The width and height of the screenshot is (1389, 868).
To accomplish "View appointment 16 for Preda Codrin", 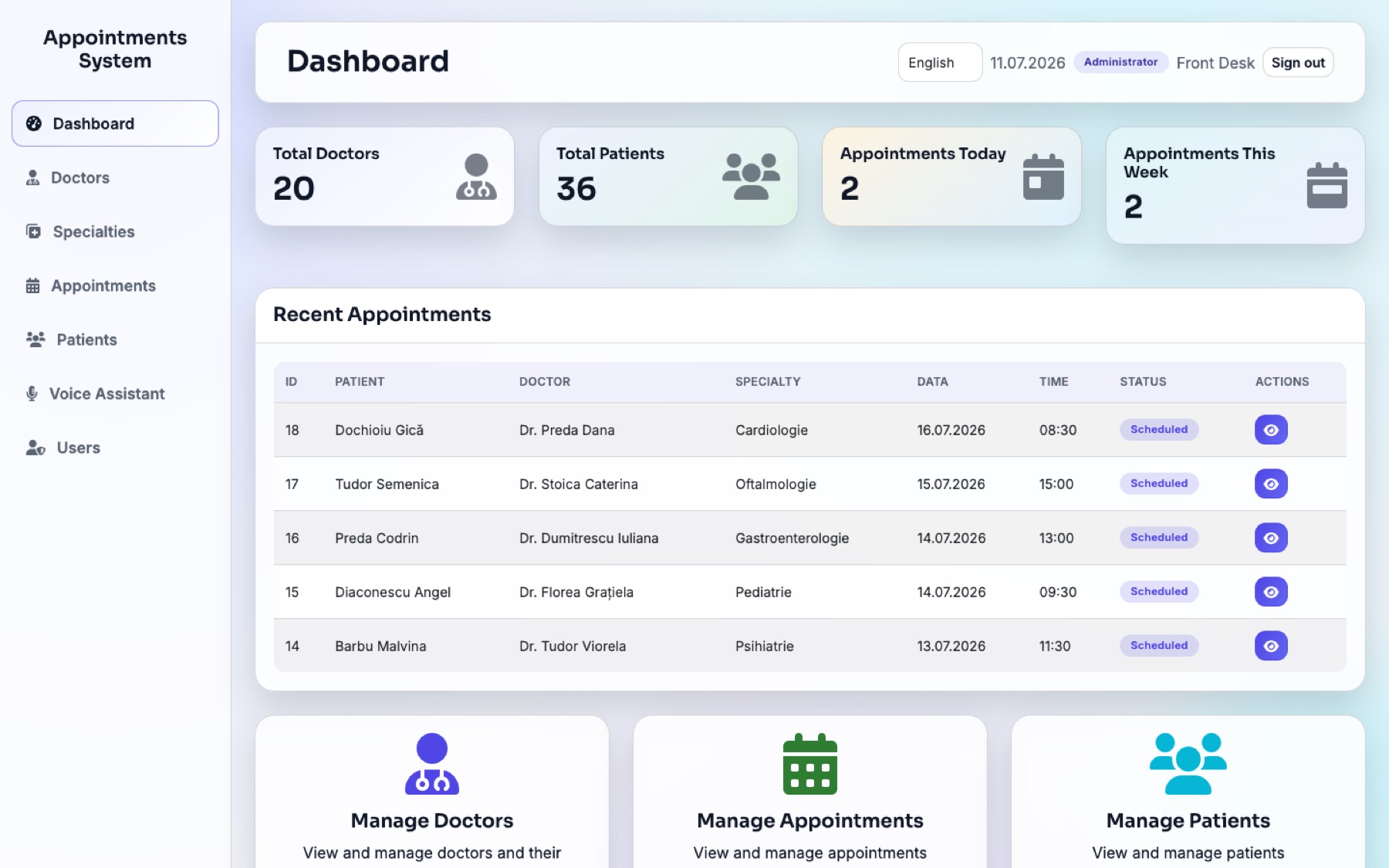I will click(1271, 538).
